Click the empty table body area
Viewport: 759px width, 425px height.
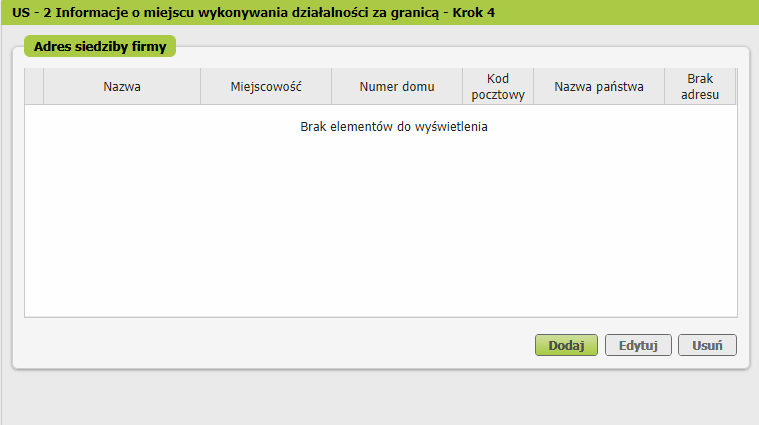coord(380,230)
